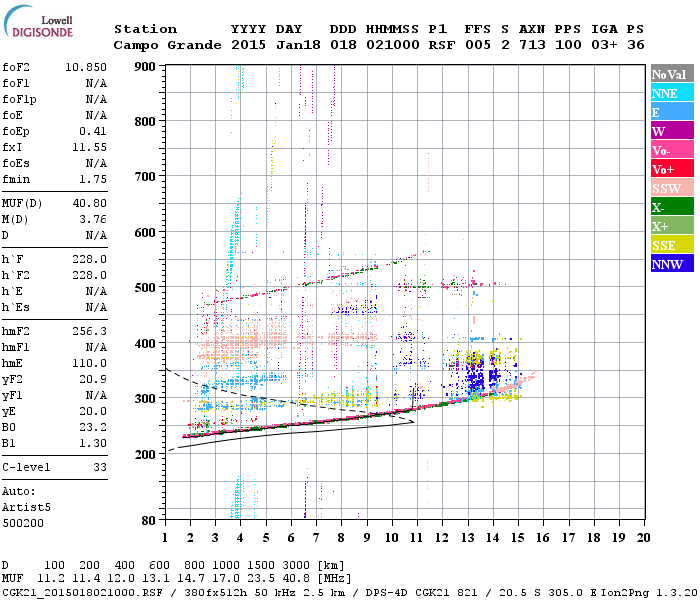700x600 pixels.
Task: Click the RSF program value
Action: [442, 45]
